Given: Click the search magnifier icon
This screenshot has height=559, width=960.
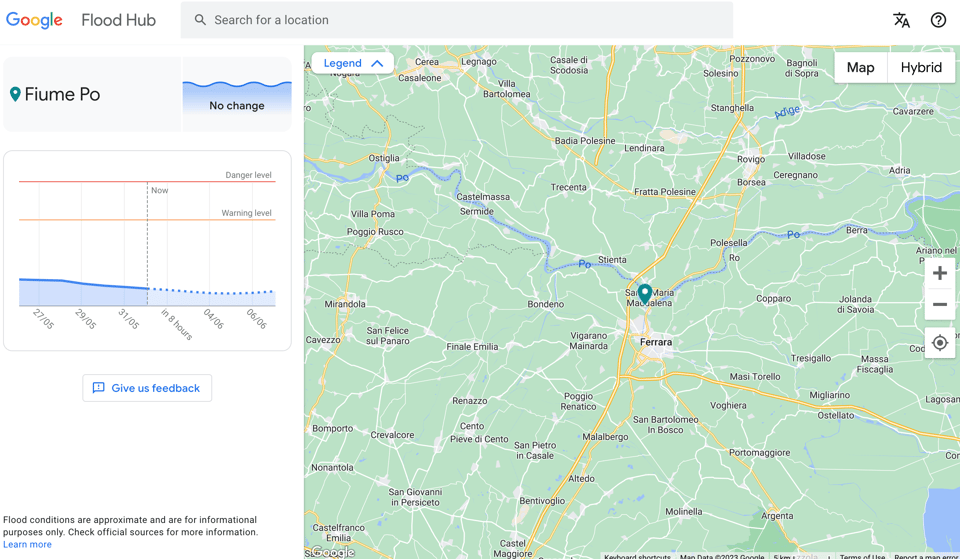Looking at the screenshot, I should [x=200, y=20].
